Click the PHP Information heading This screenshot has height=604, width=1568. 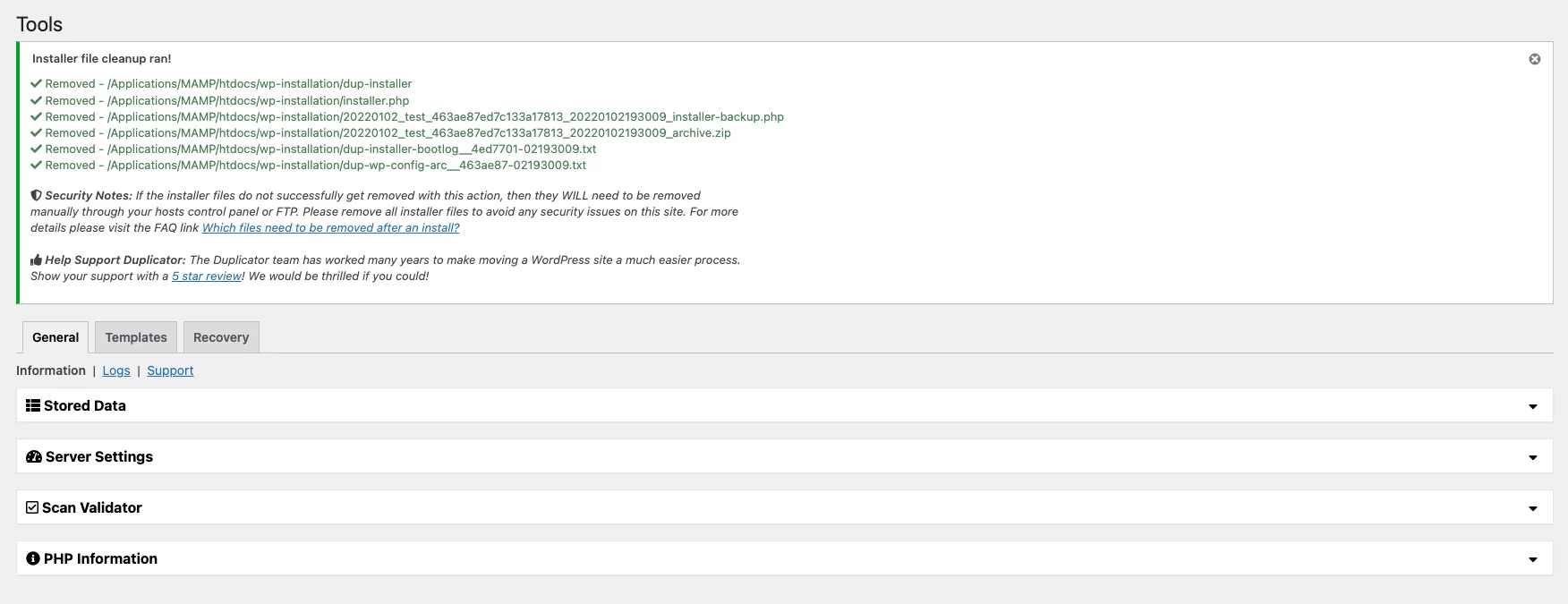(100, 558)
